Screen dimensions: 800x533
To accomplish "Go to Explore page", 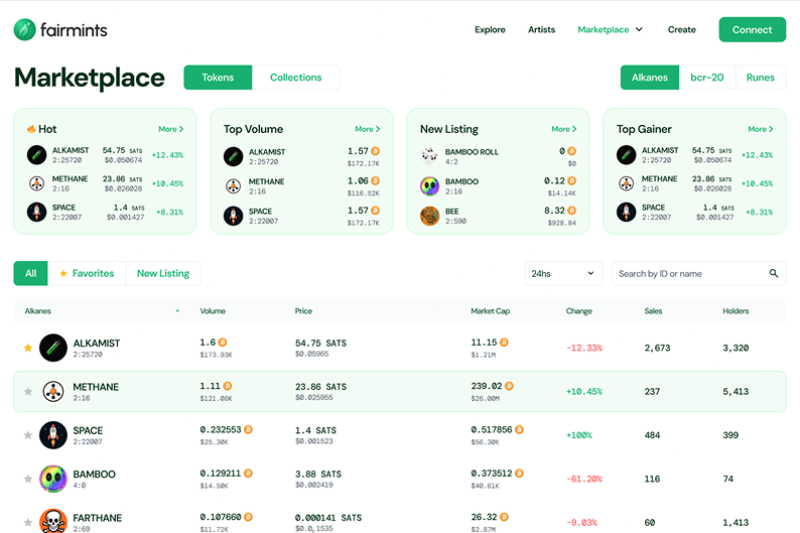I will pyautogui.click(x=490, y=30).
